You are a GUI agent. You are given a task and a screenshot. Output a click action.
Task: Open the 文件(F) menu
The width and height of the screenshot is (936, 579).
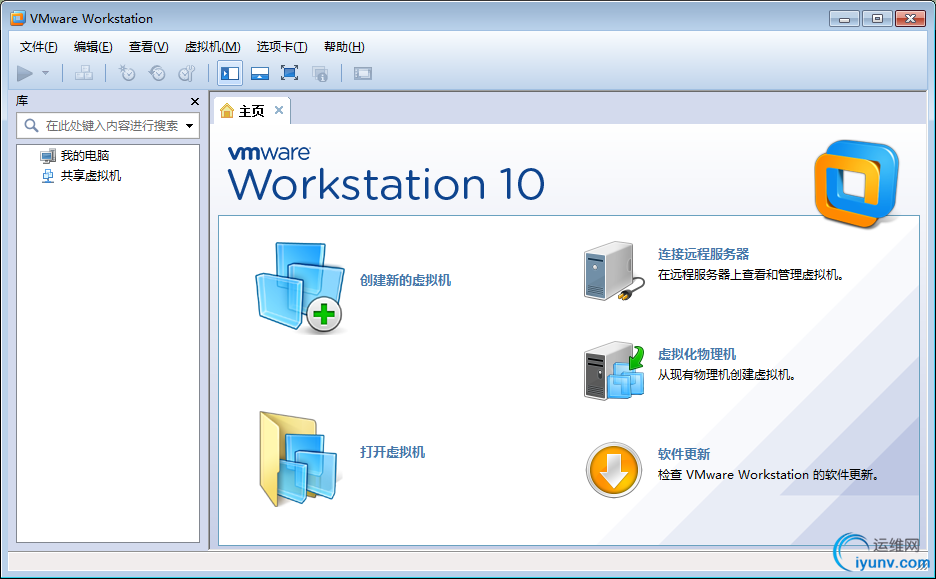(x=38, y=47)
